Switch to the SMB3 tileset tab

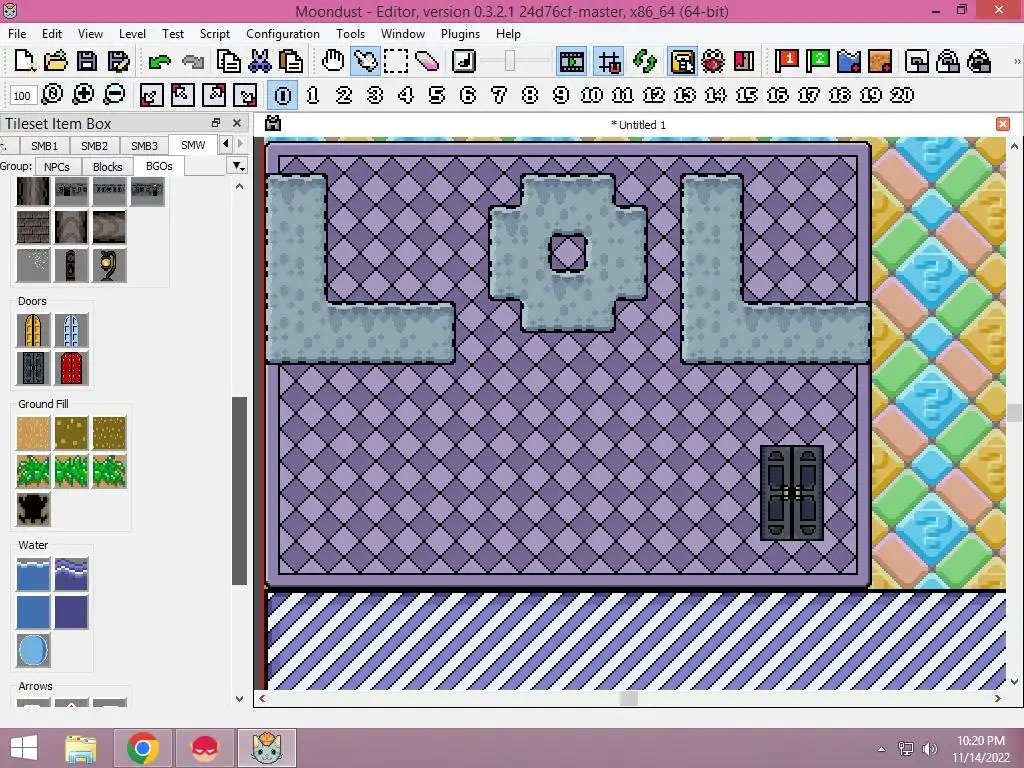[144, 146]
